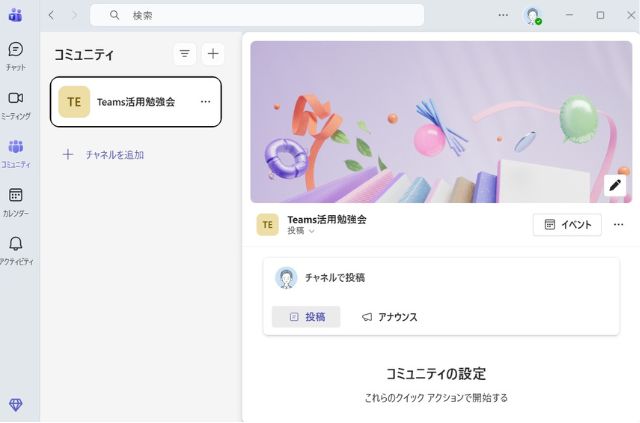Select the アナウンス tab
The height and width of the screenshot is (423, 640).
click(390, 317)
